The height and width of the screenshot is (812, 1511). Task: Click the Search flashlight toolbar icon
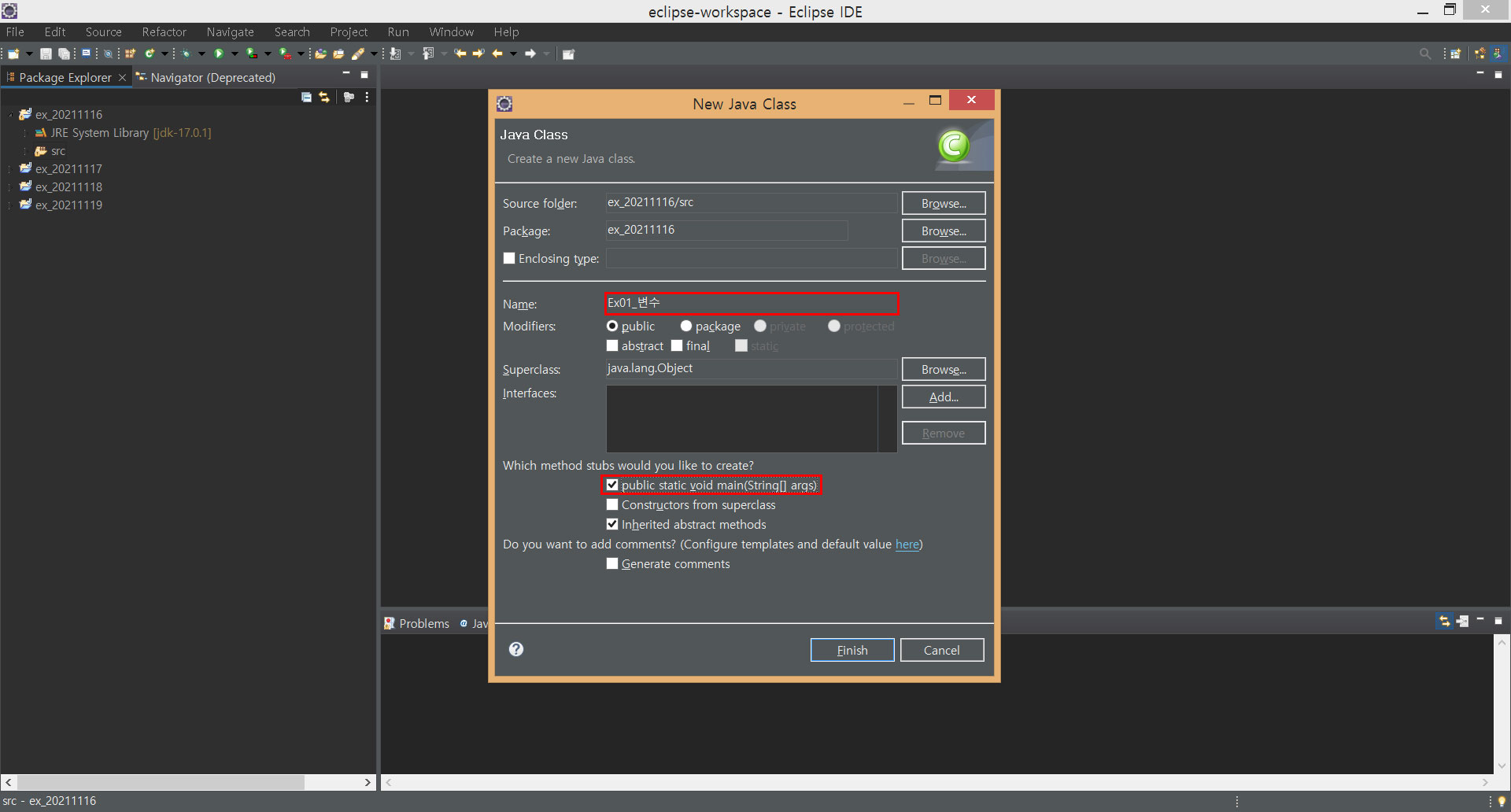coord(358,54)
